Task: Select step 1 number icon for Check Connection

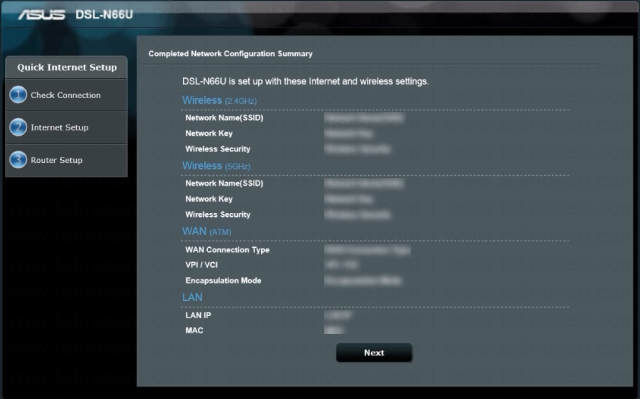Action: tap(18, 95)
